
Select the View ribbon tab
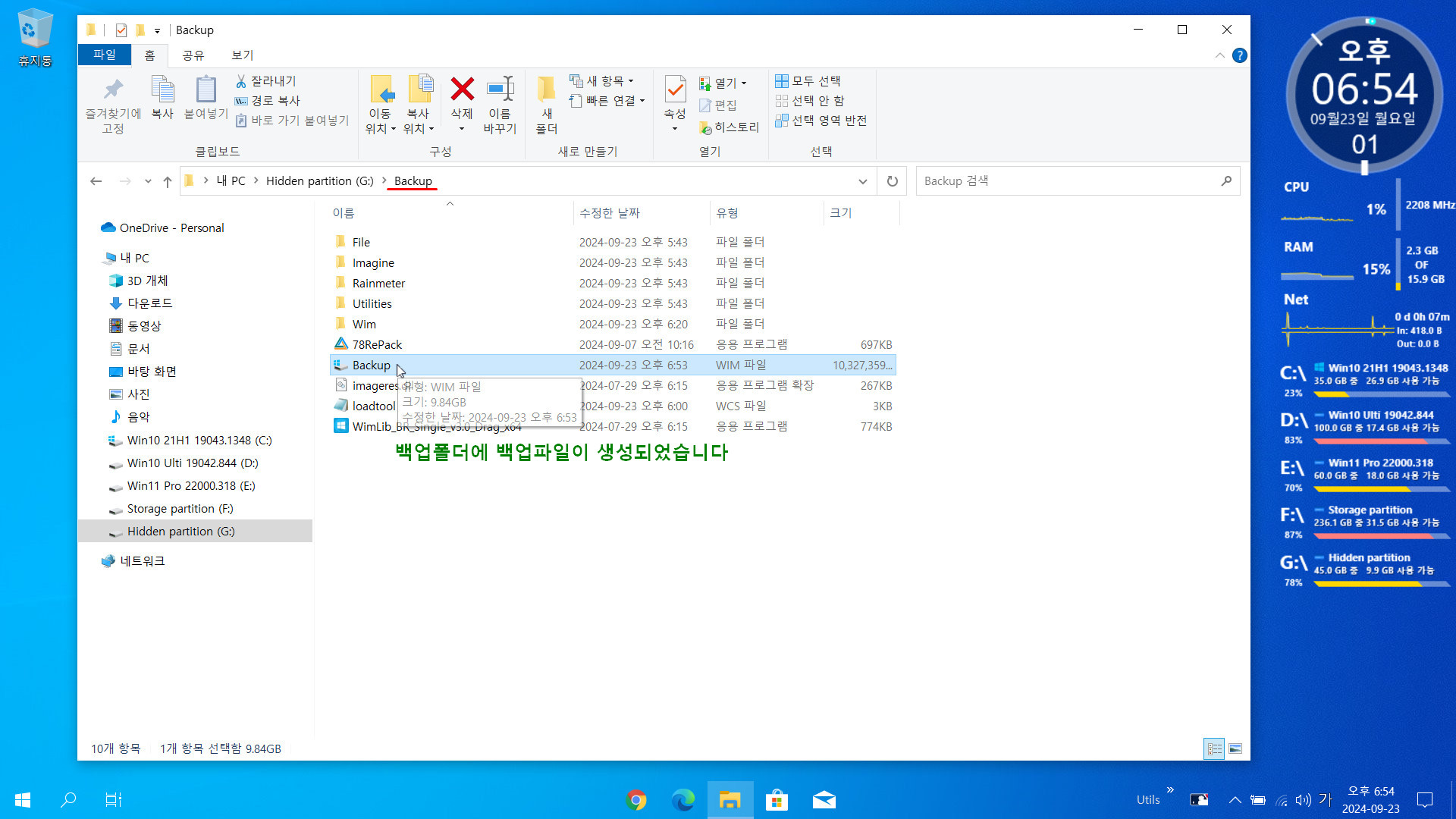(243, 55)
